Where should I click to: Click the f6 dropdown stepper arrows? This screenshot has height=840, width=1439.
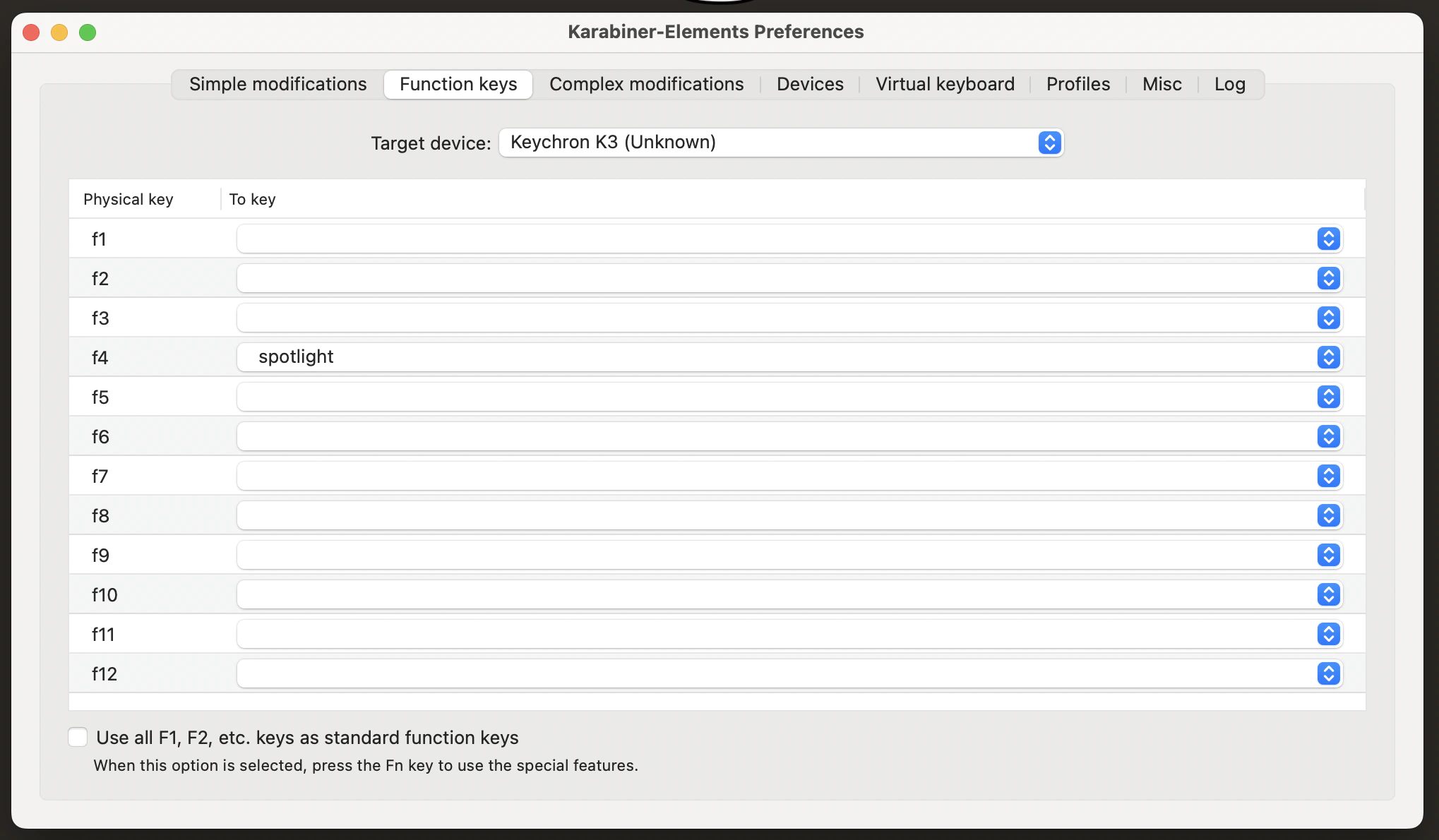pyautogui.click(x=1328, y=436)
